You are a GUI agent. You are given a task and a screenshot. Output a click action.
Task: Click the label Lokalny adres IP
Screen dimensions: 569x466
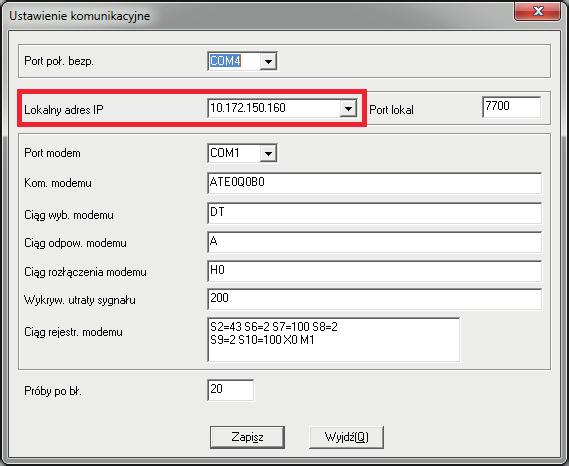[64, 110]
